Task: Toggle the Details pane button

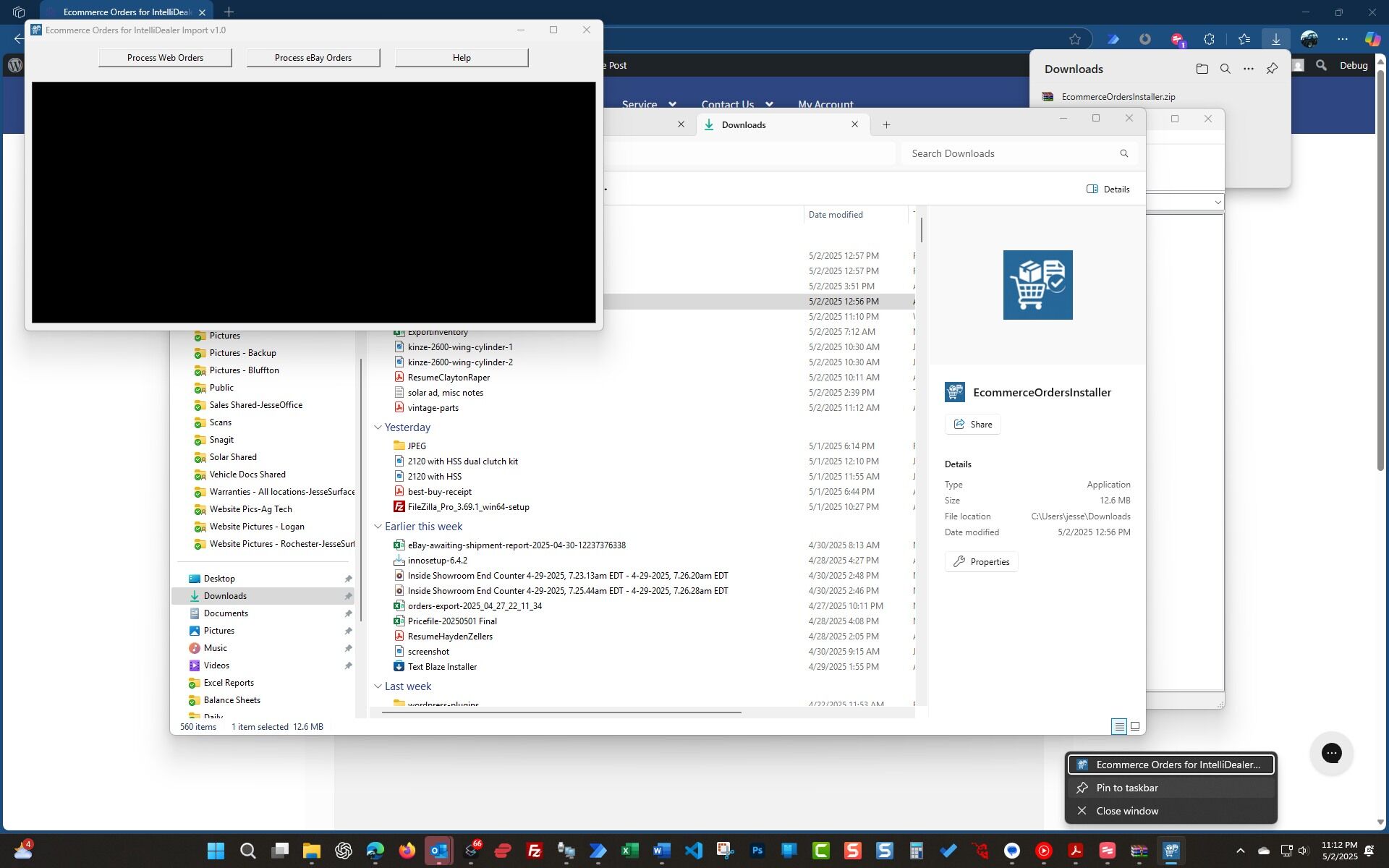Action: point(1108,190)
